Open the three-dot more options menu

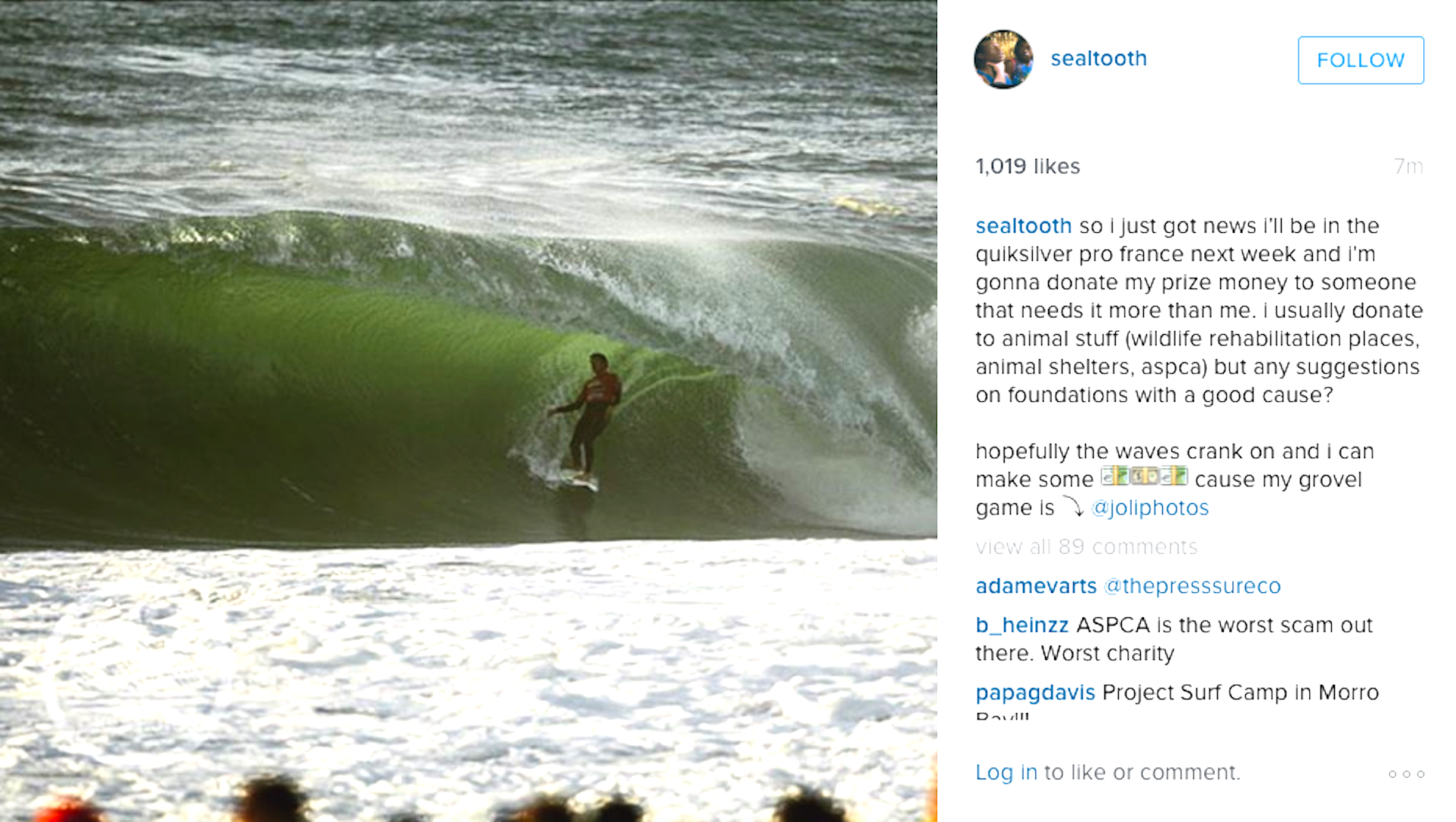pos(1406,774)
